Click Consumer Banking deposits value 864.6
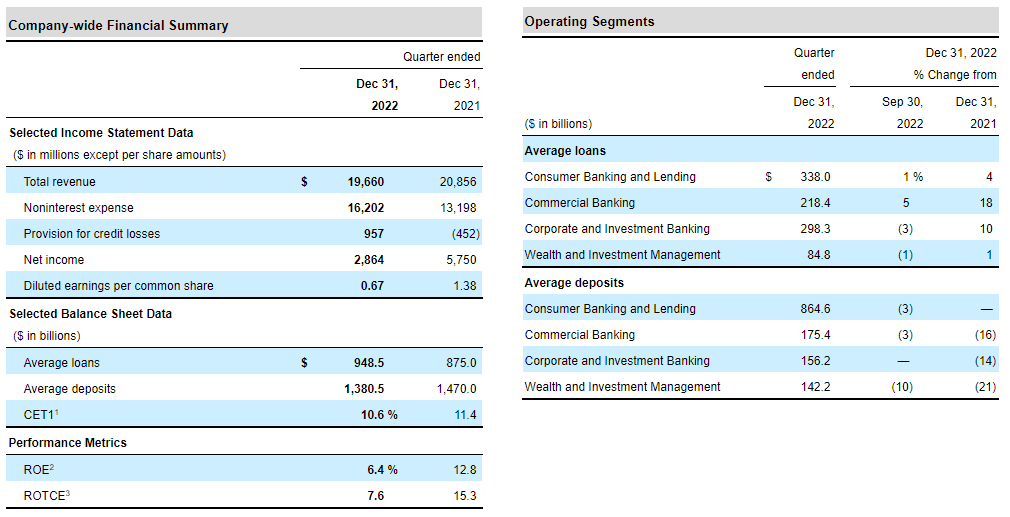1010x517 pixels. (x=815, y=309)
